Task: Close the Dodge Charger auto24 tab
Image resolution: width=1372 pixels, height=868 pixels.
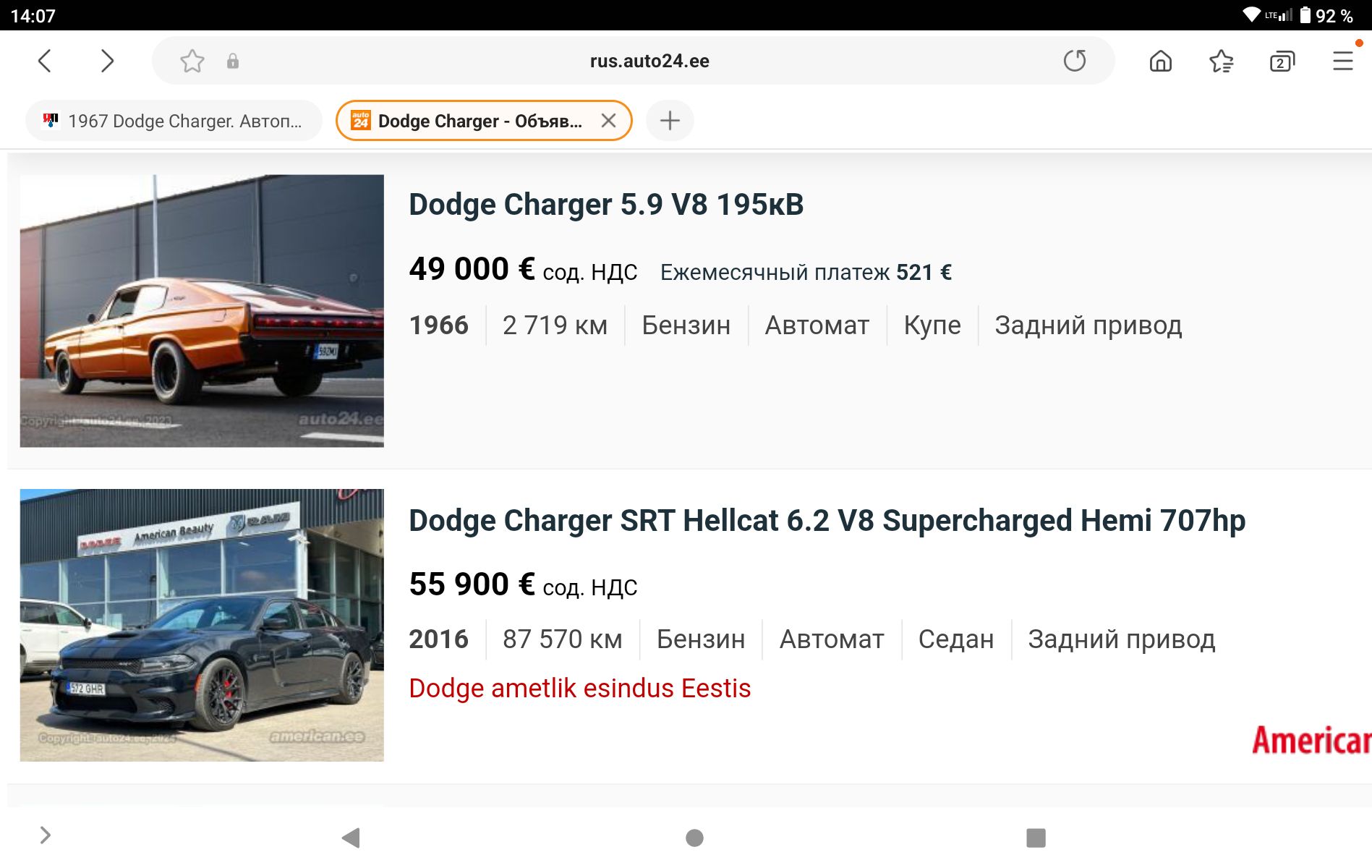Action: [609, 121]
